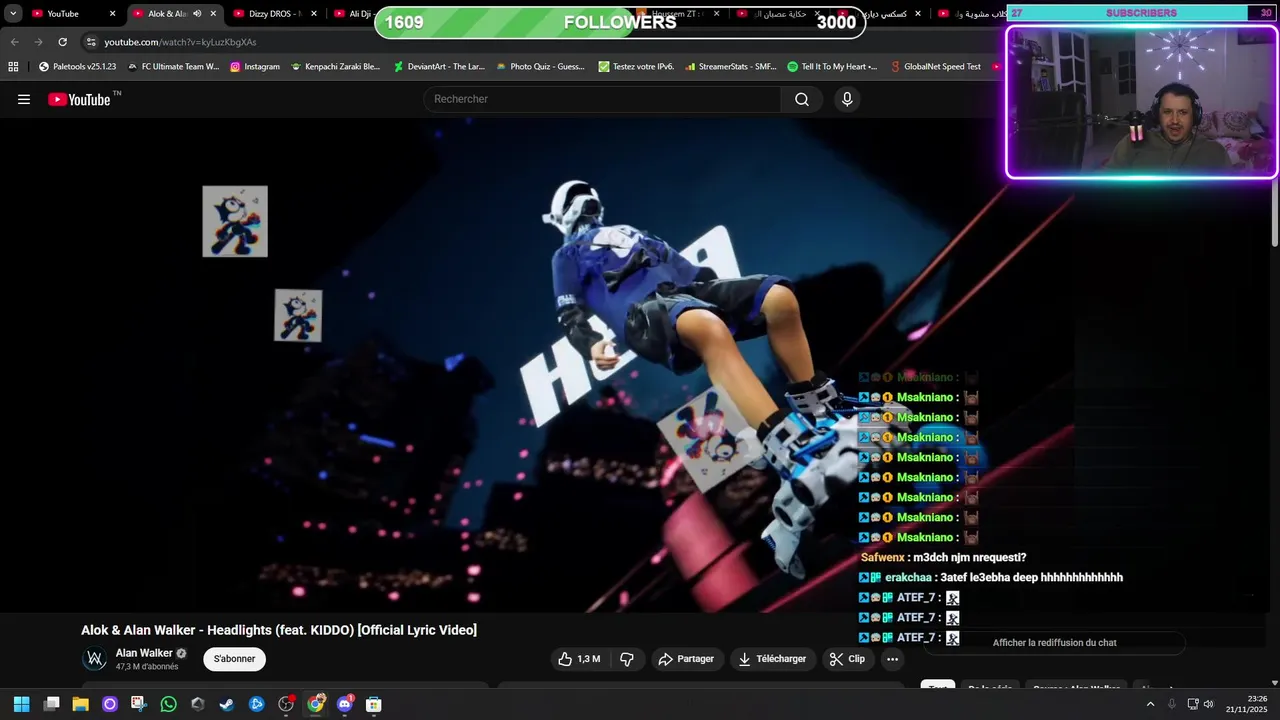Select the Alok & Alan Walker video title
The image size is (1280, 720).
pos(279,630)
